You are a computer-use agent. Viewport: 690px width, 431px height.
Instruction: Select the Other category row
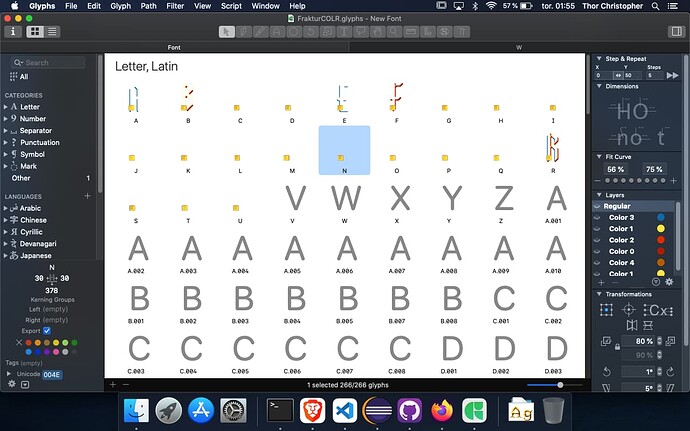coord(48,178)
